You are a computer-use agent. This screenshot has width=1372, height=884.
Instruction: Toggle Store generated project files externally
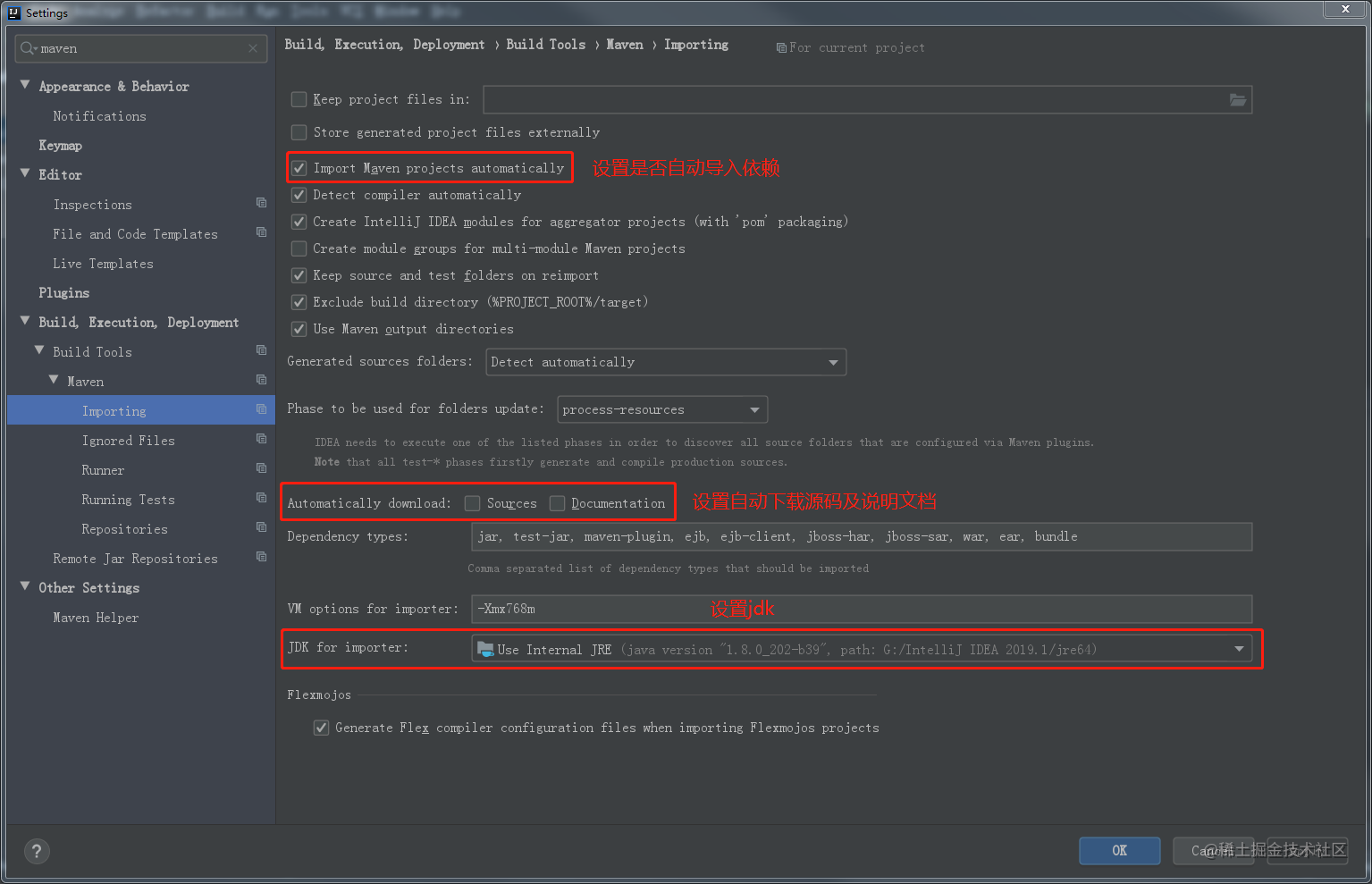(299, 132)
